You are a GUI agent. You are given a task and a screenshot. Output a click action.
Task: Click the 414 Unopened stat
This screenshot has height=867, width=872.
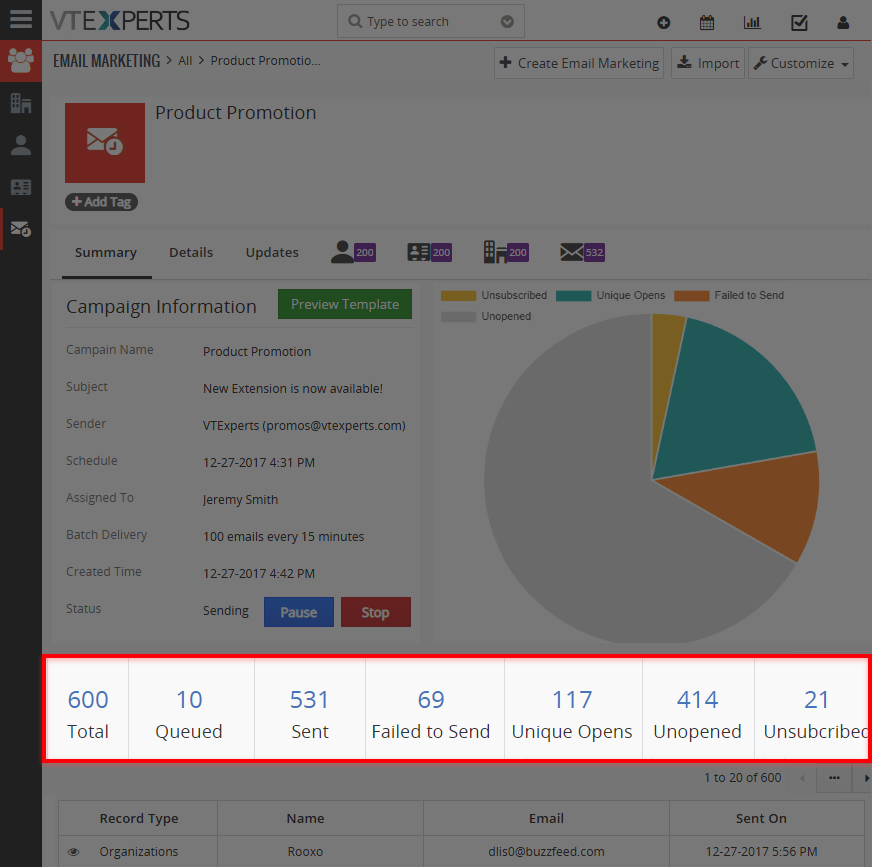pos(697,714)
